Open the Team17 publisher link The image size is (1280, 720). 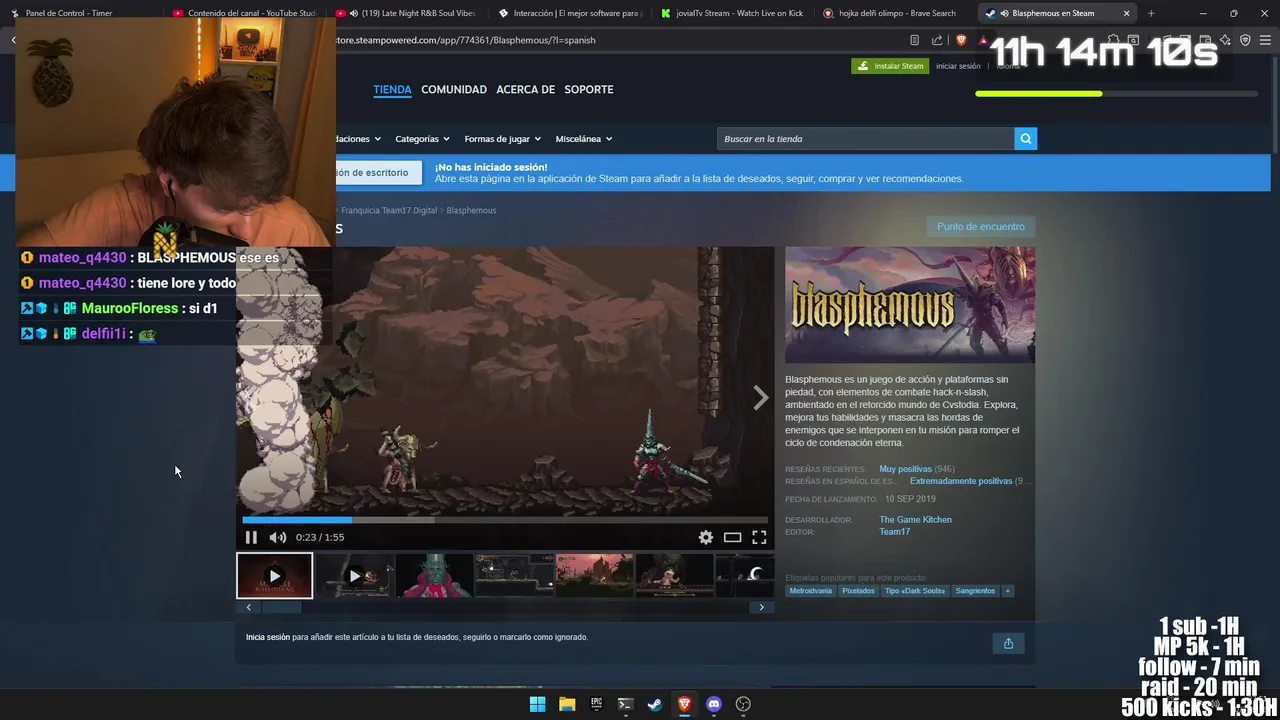[894, 532]
